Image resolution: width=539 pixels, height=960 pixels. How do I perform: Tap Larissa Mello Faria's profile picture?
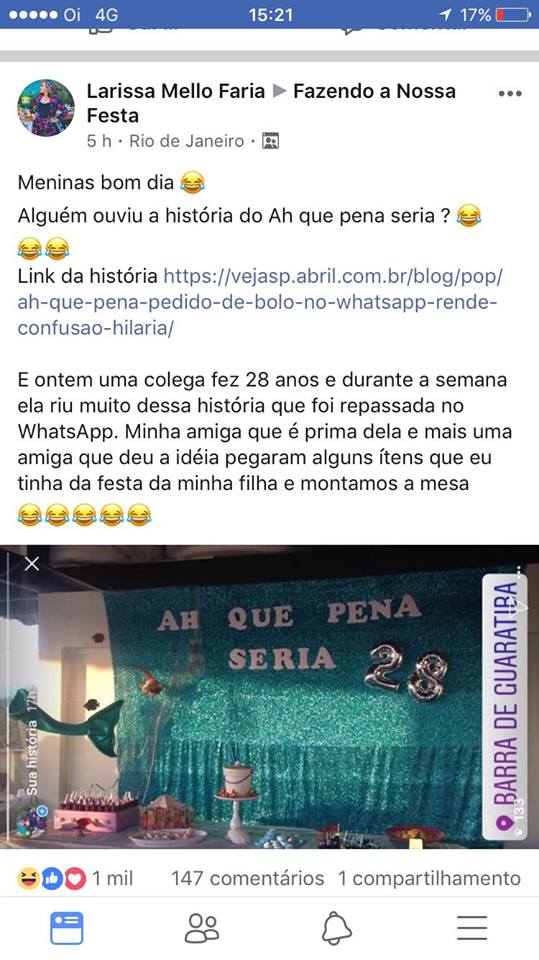pyautogui.click(x=46, y=108)
